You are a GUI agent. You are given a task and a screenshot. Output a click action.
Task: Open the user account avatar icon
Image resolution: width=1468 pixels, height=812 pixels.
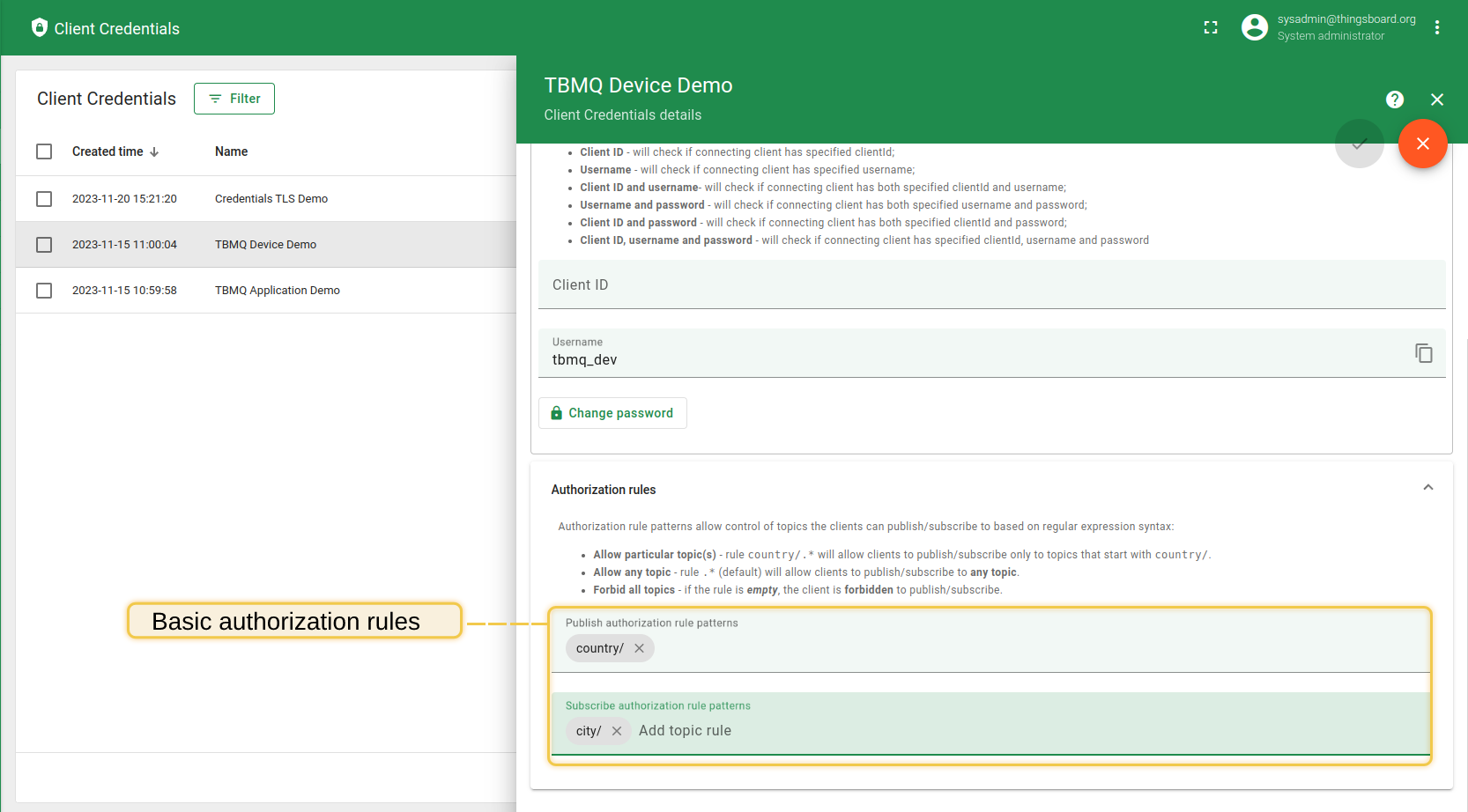coord(1254,27)
